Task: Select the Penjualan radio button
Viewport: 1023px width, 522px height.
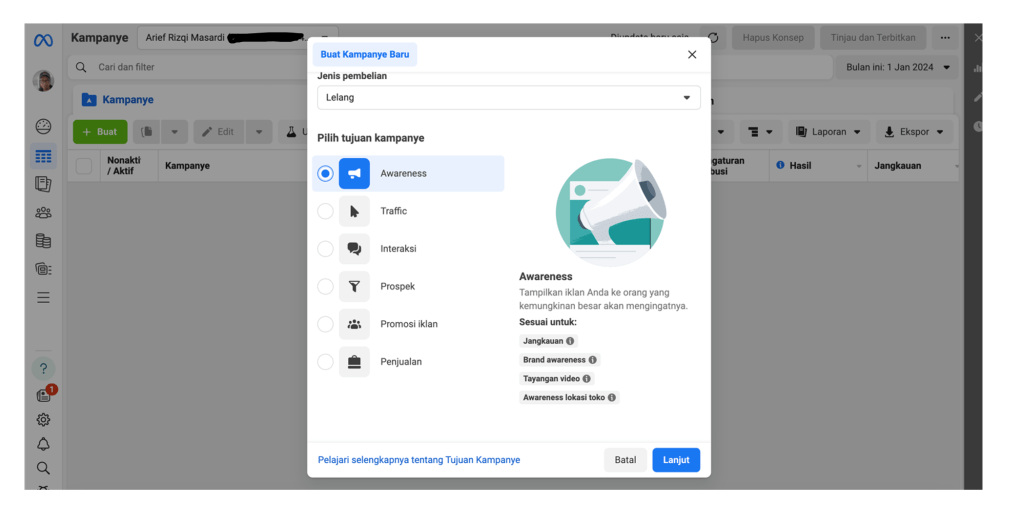Action: [x=325, y=361]
